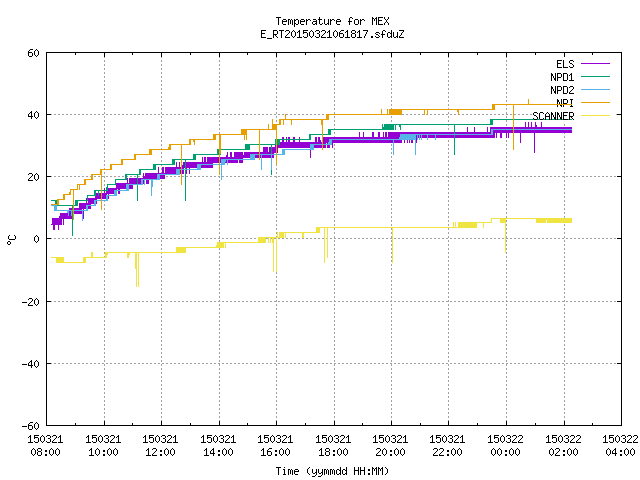The height and width of the screenshot is (480, 640).
Task: Click the x-axis label 150321 14:00
Action: pos(218,446)
